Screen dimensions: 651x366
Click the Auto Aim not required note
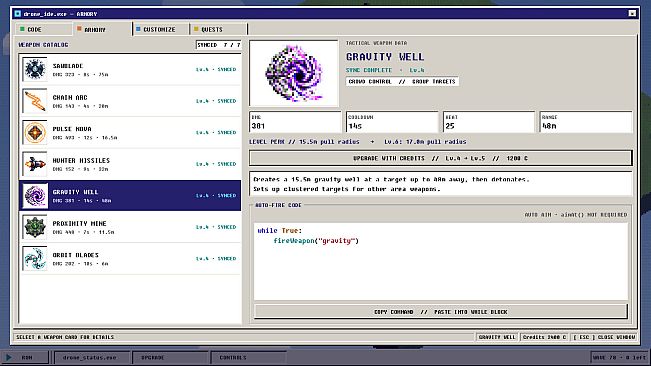point(575,215)
